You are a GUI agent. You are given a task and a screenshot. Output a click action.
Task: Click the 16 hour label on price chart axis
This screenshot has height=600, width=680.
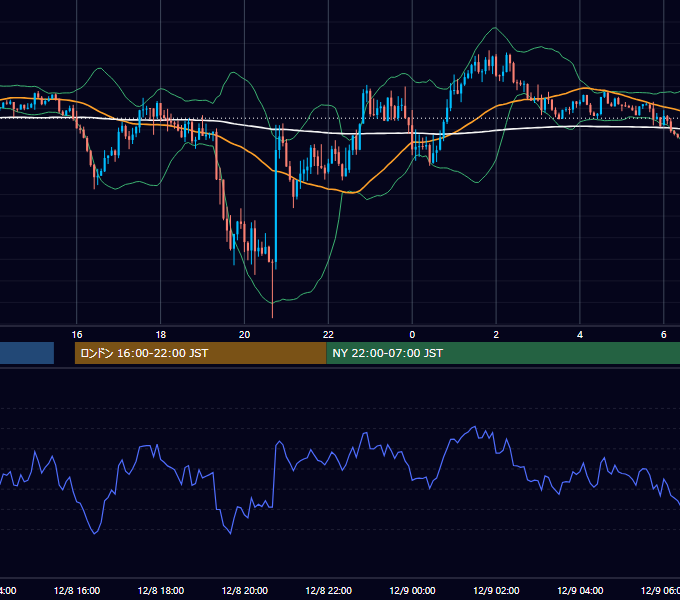coord(77,335)
